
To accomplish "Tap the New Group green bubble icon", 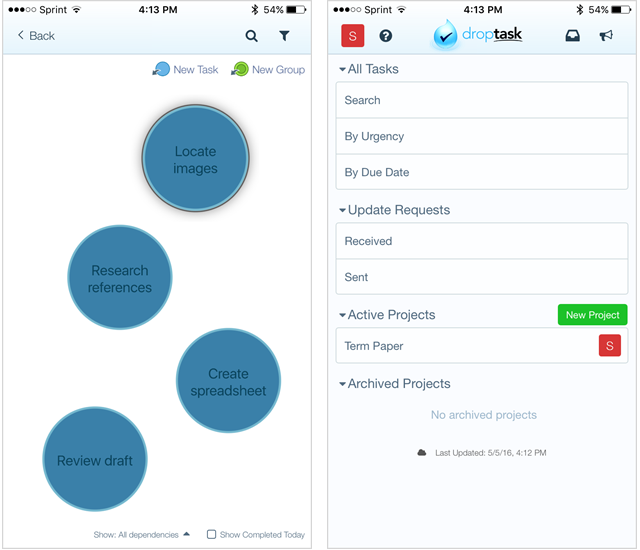I will [x=240, y=69].
